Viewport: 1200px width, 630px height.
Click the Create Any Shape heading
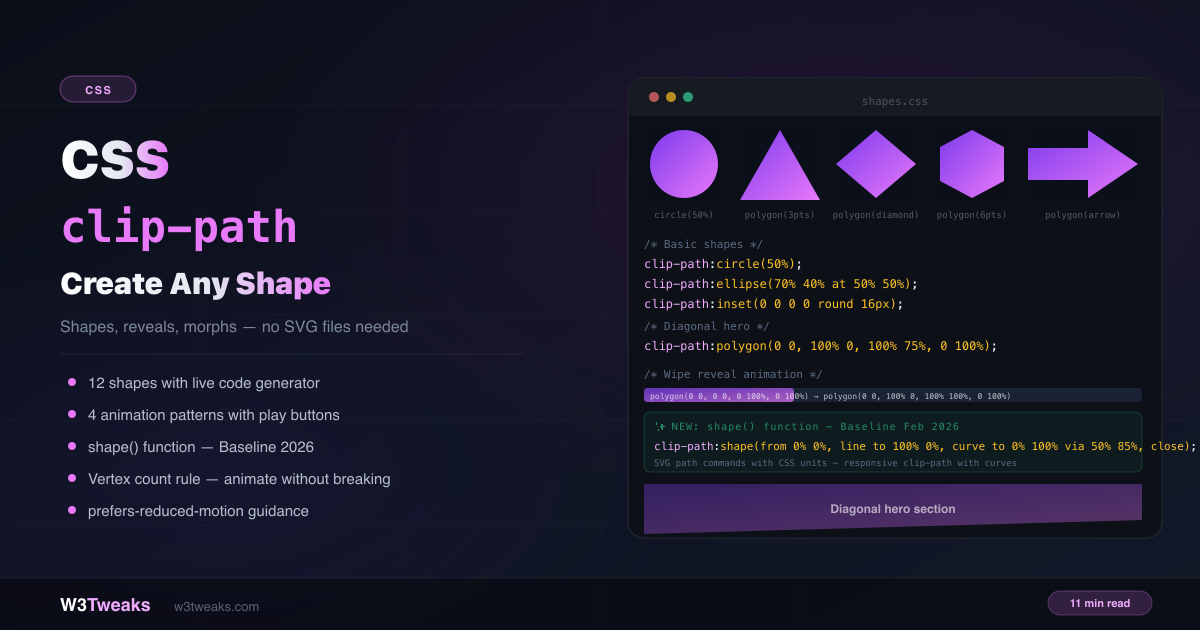pyautogui.click(x=195, y=284)
